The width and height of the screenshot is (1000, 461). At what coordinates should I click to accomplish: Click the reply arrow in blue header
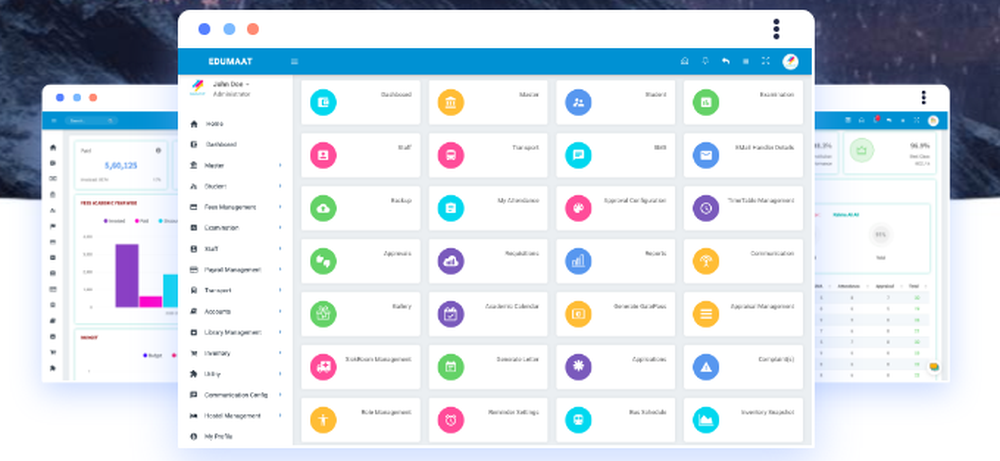tap(726, 61)
